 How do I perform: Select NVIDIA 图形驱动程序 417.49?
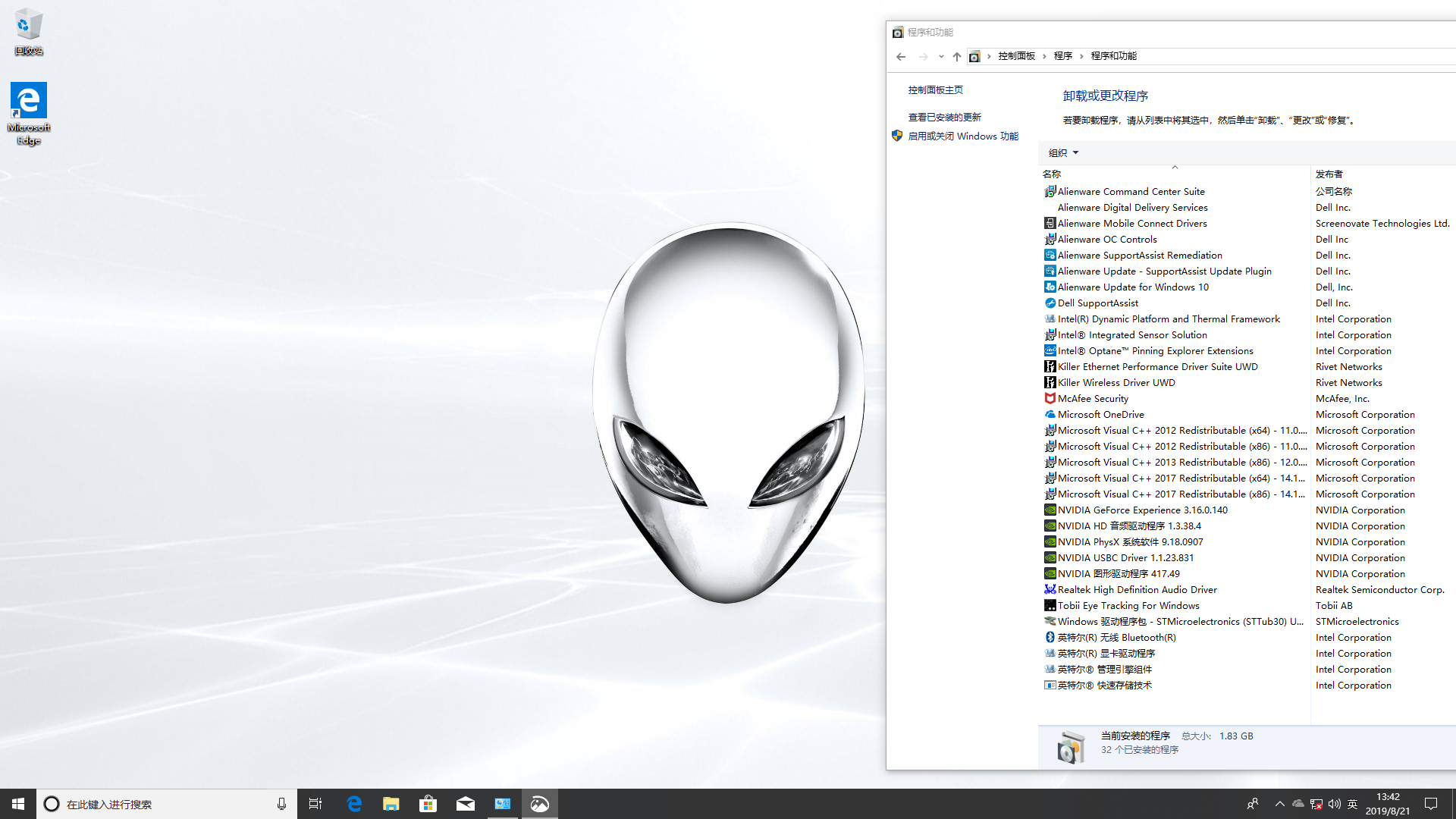tap(1118, 573)
